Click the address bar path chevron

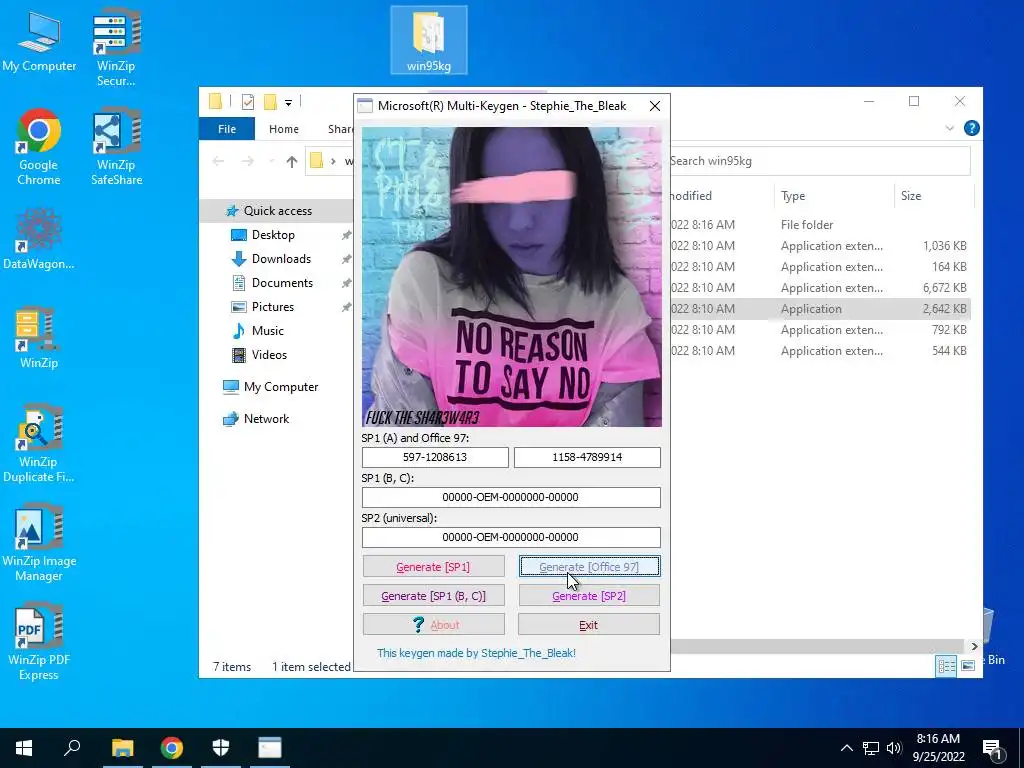pyautogui.click(x=333, y=161)
